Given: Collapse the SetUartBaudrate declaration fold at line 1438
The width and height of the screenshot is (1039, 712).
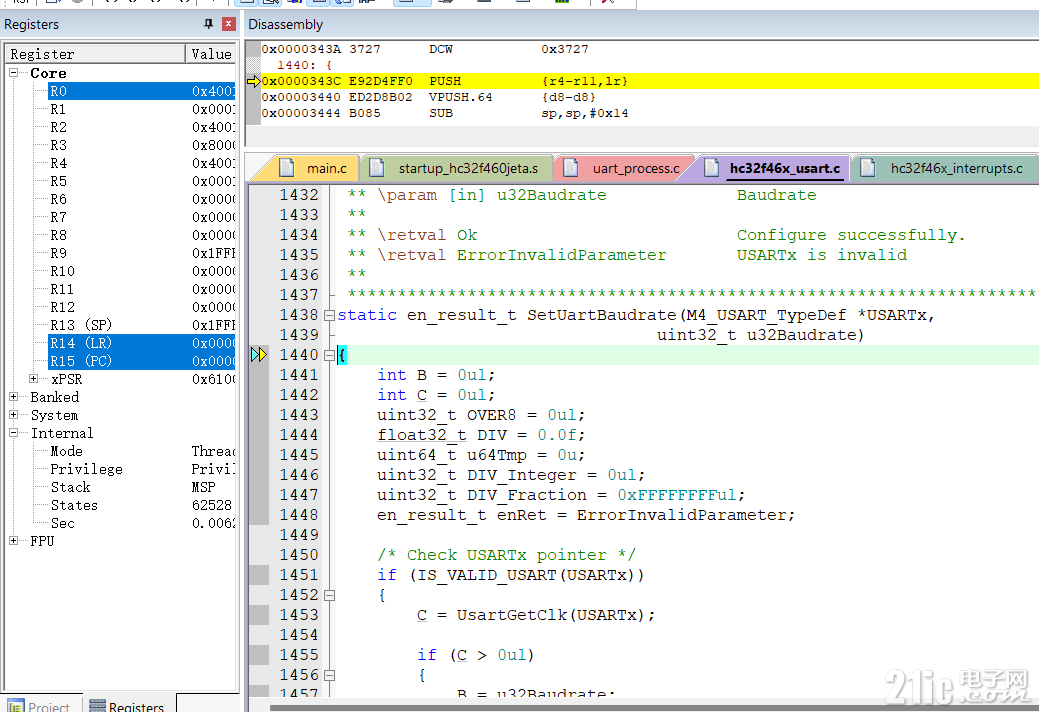Looking at the screenshot, I should coord(329,315).
